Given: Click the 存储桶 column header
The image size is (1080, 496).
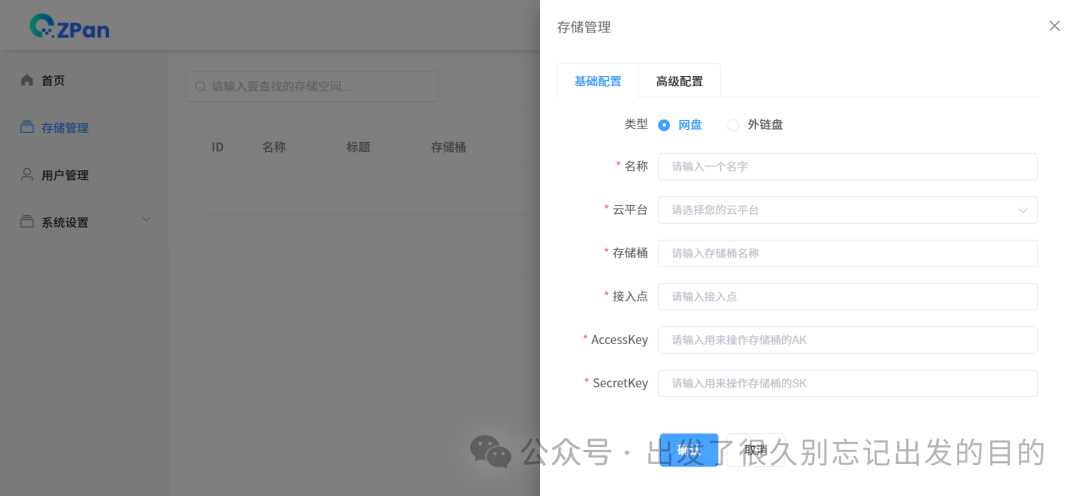Looking at the screenshot, I should click(448, 147).
